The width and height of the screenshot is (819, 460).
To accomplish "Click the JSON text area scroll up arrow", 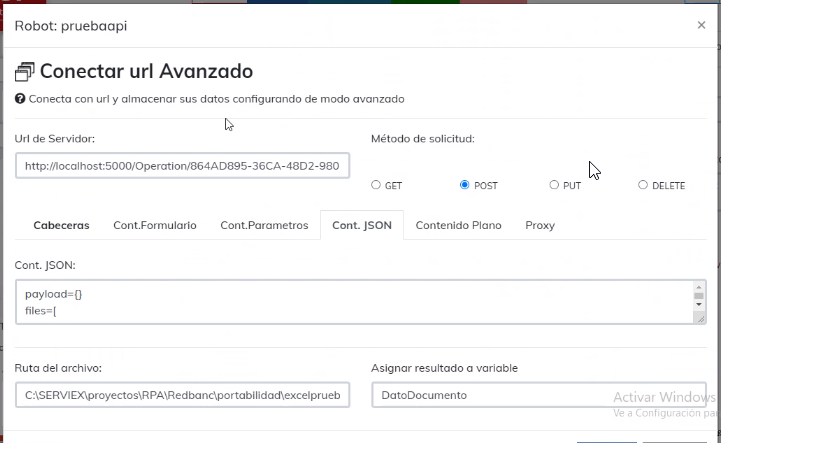I will (x=699, y=288).
